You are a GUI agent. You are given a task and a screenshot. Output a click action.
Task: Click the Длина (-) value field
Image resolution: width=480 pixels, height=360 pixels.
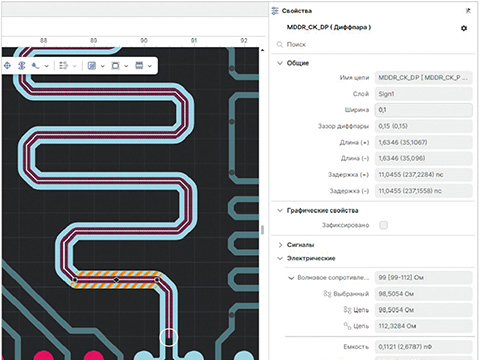point(424,158)
